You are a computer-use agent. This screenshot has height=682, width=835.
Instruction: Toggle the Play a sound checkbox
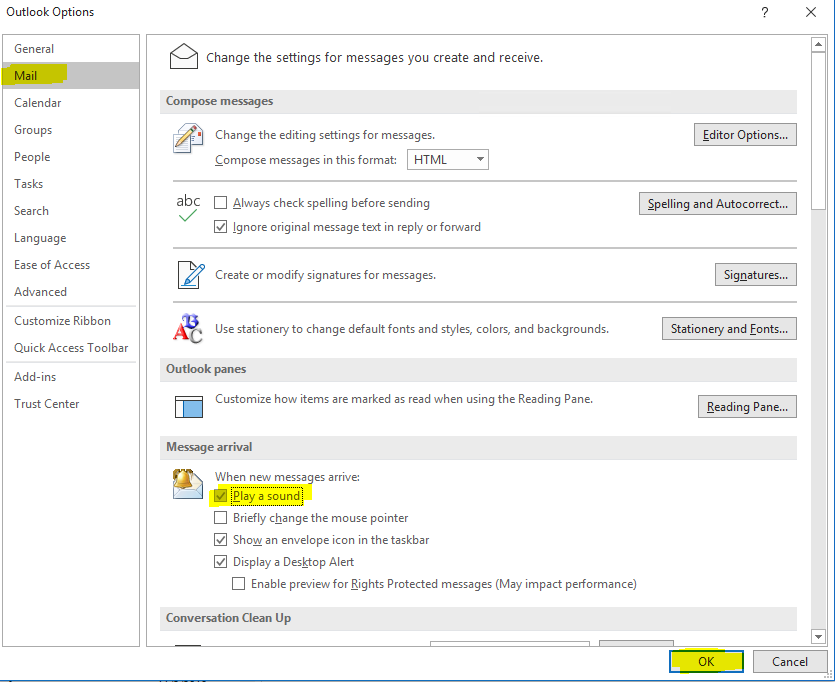pos(220,496)
